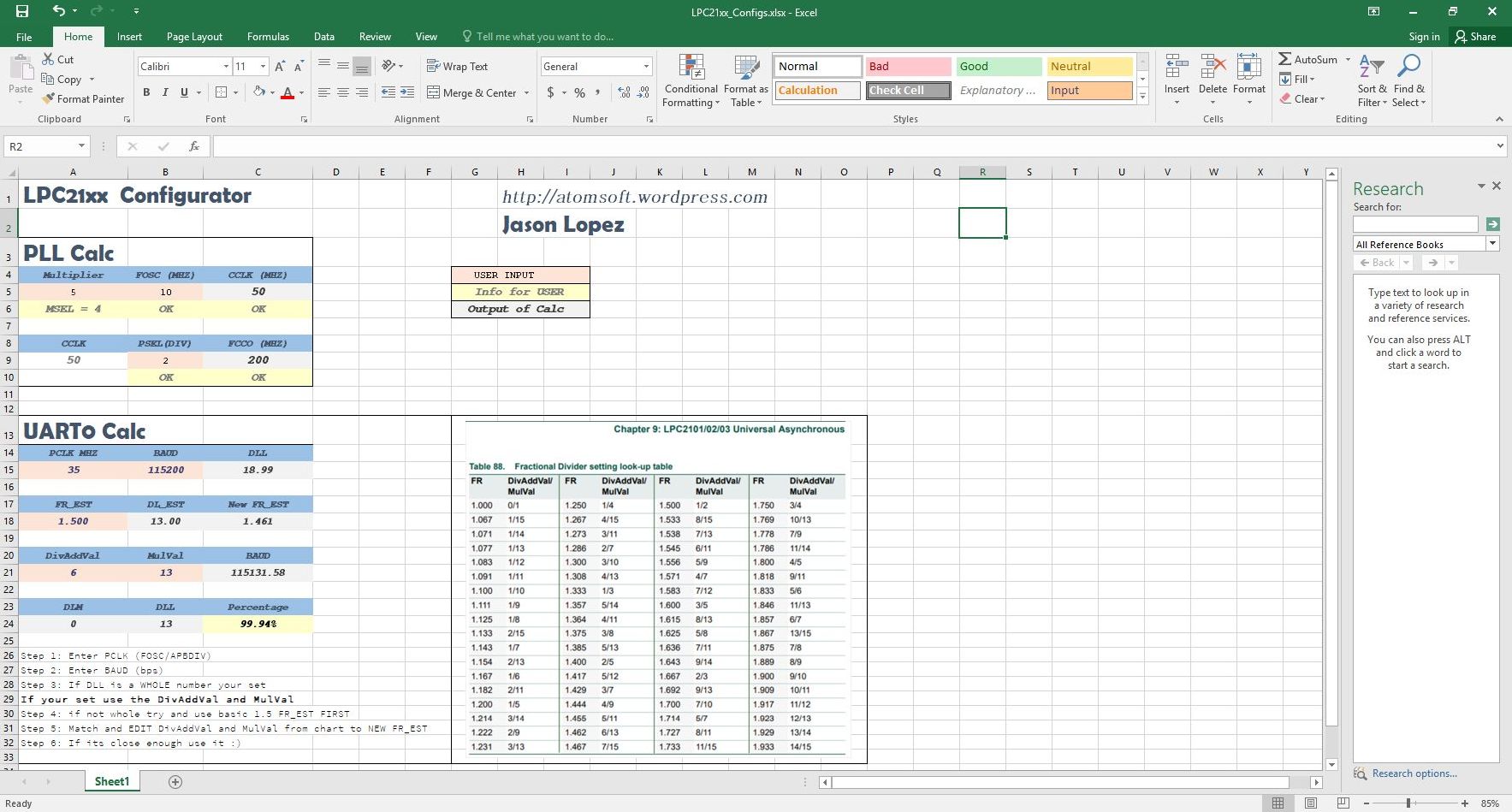
Task: Open the AutoSum dropdown arrow
Action: 1348,59
